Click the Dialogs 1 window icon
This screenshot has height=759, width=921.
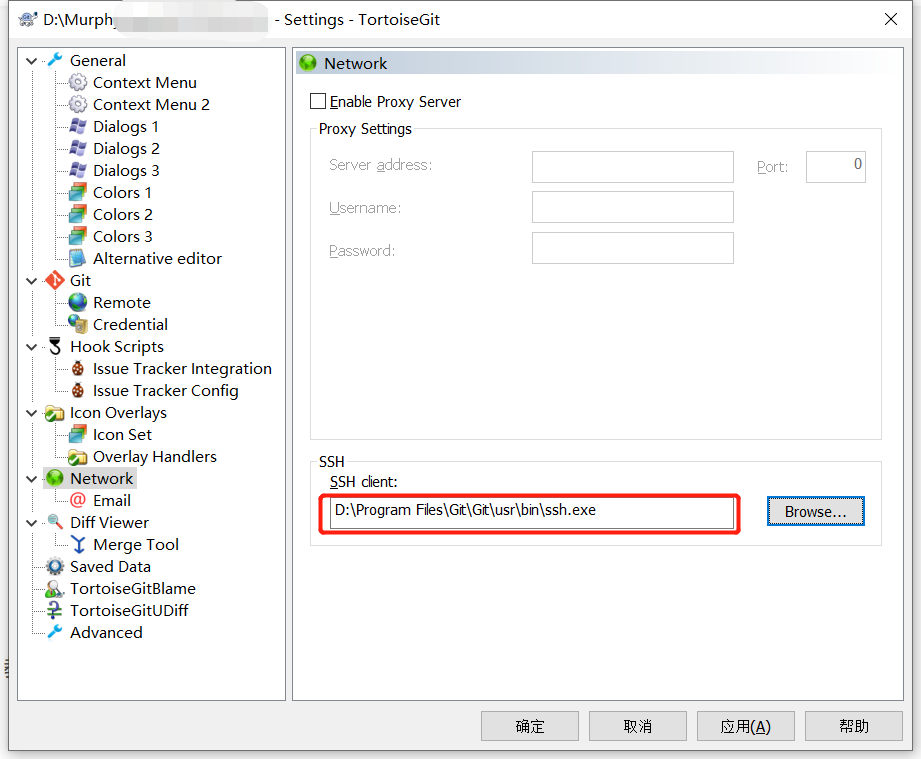pyautogui.click(x=78, y=126)
